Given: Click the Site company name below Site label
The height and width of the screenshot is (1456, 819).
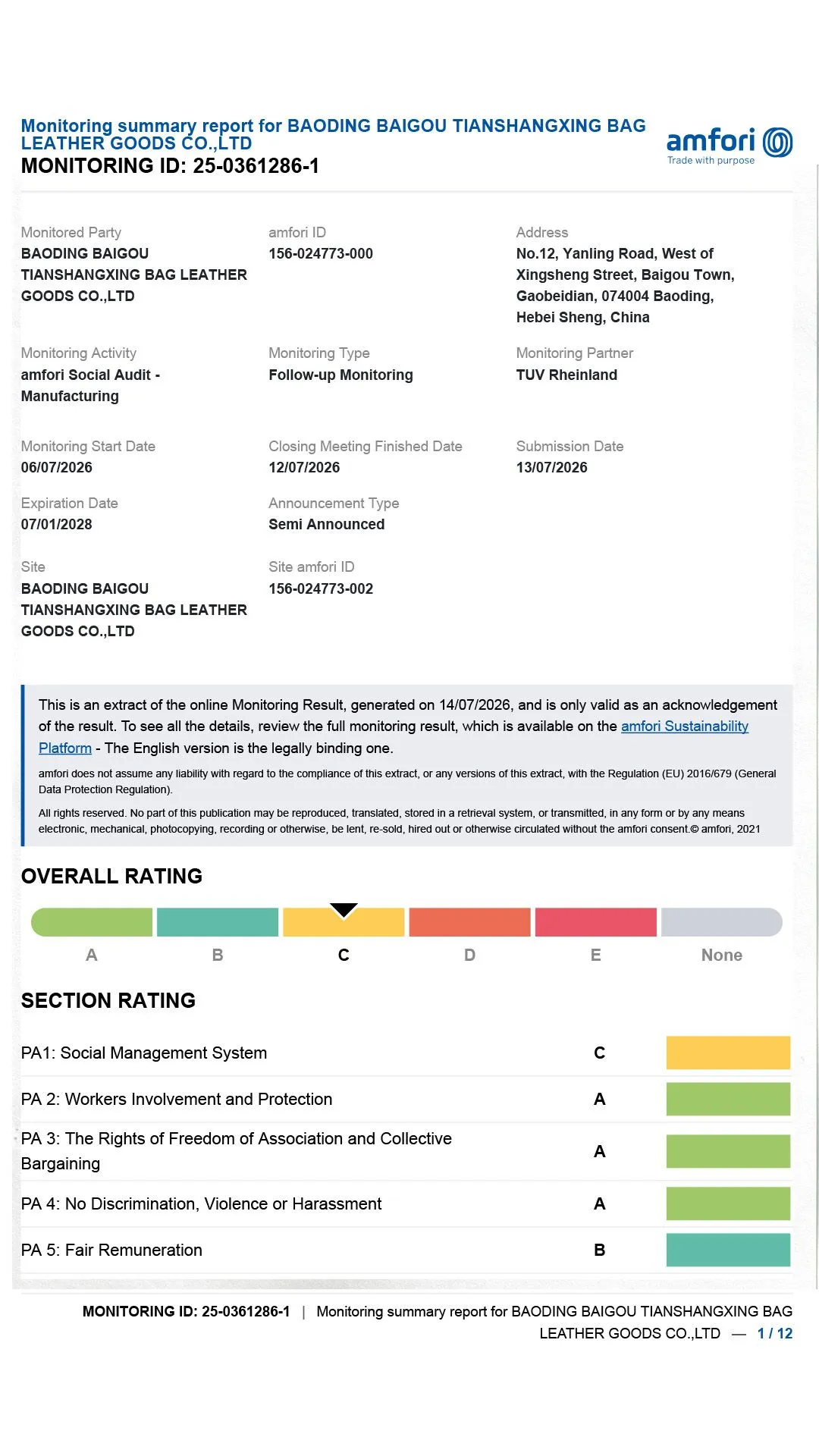Looking at the screenshot, I should (x=134, y=610).
